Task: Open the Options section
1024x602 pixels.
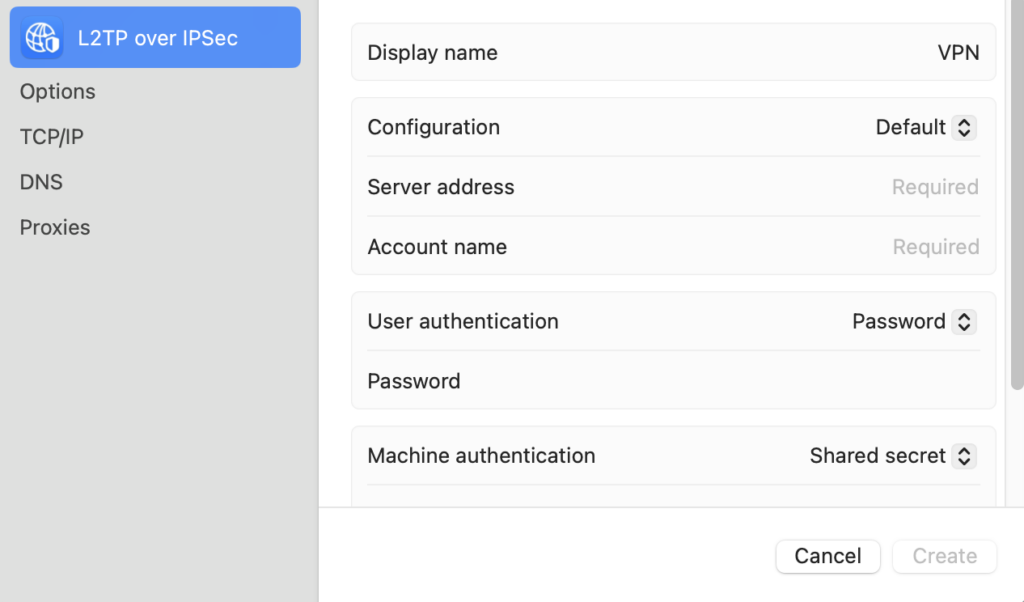Action: pos(57,91)
